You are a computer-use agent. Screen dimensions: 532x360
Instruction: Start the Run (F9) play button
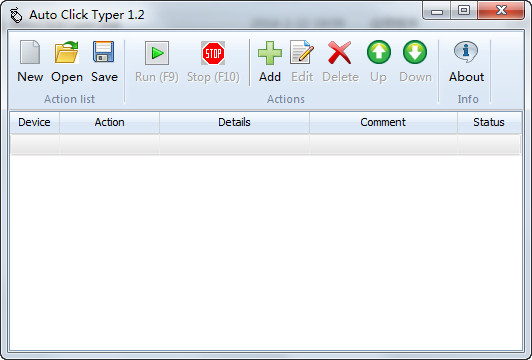coord(157,61)
